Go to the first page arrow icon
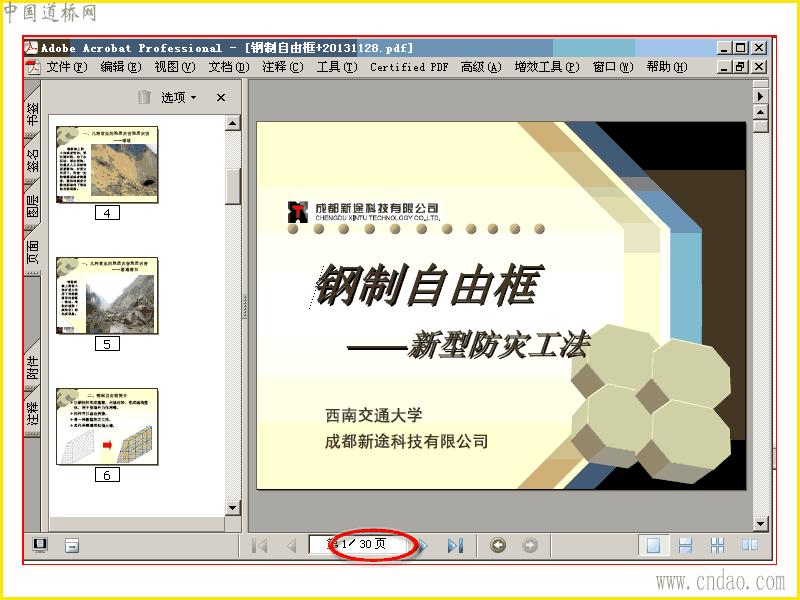Image resolution: width=800 pixels, height=600 pixels. 260,545
